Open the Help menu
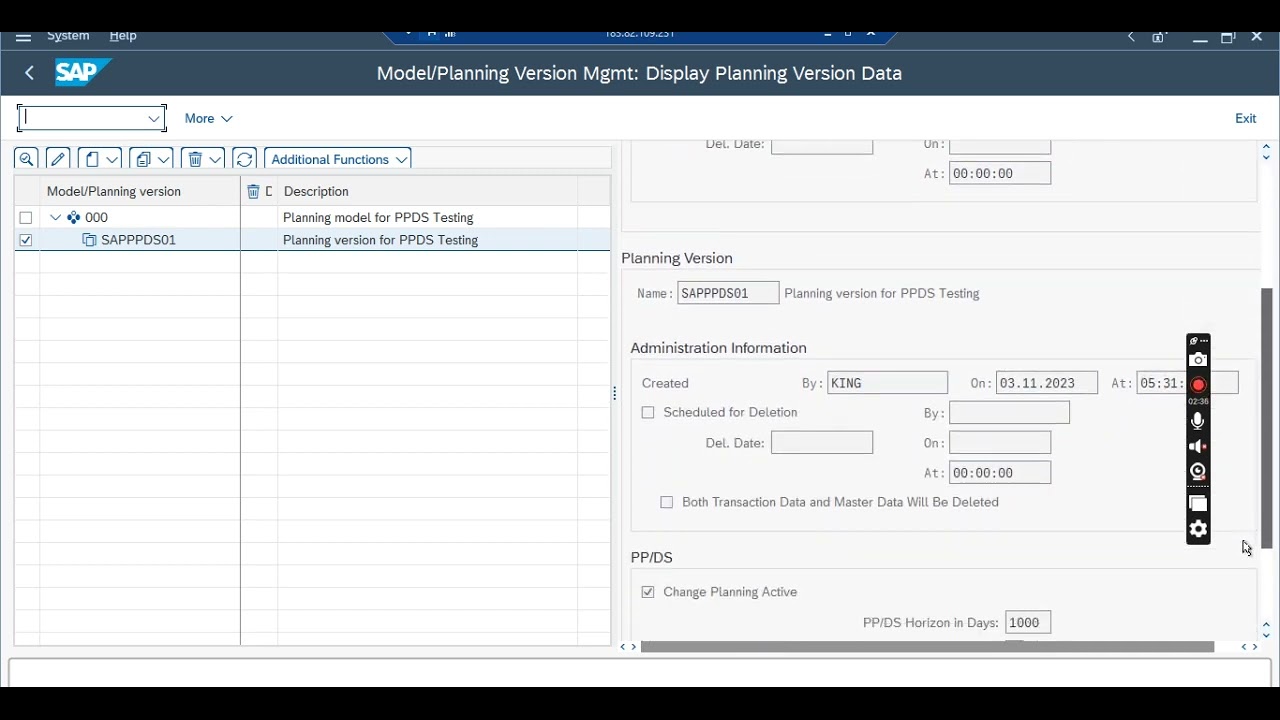 123,36
